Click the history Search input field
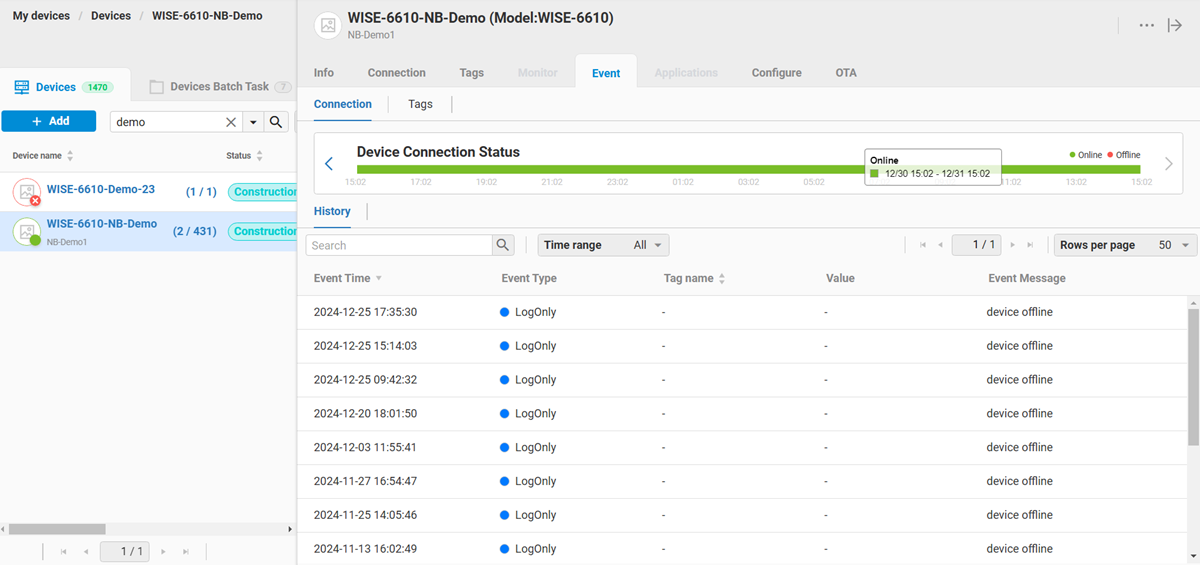The image size is (1200, 565). [400, 245]
